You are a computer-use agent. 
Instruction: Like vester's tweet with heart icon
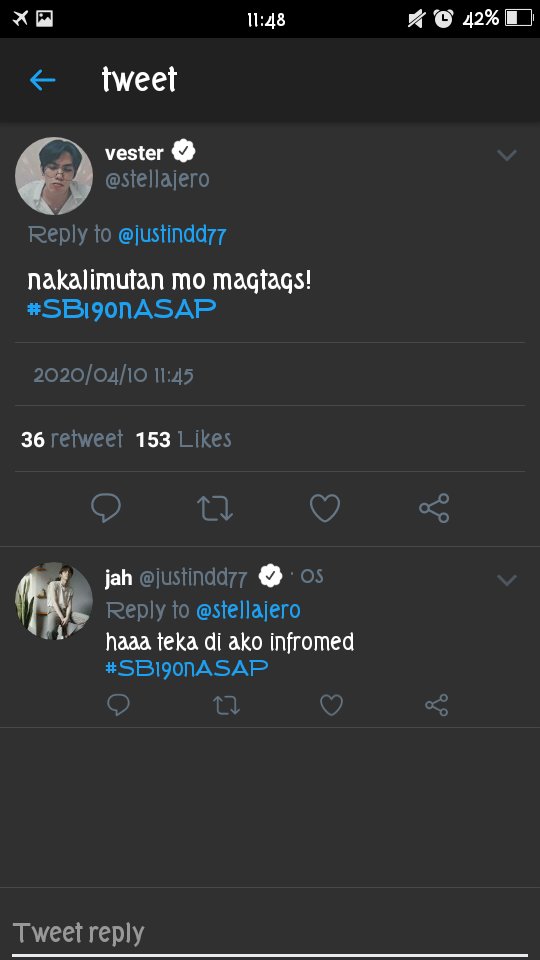[x=324, y=508]
